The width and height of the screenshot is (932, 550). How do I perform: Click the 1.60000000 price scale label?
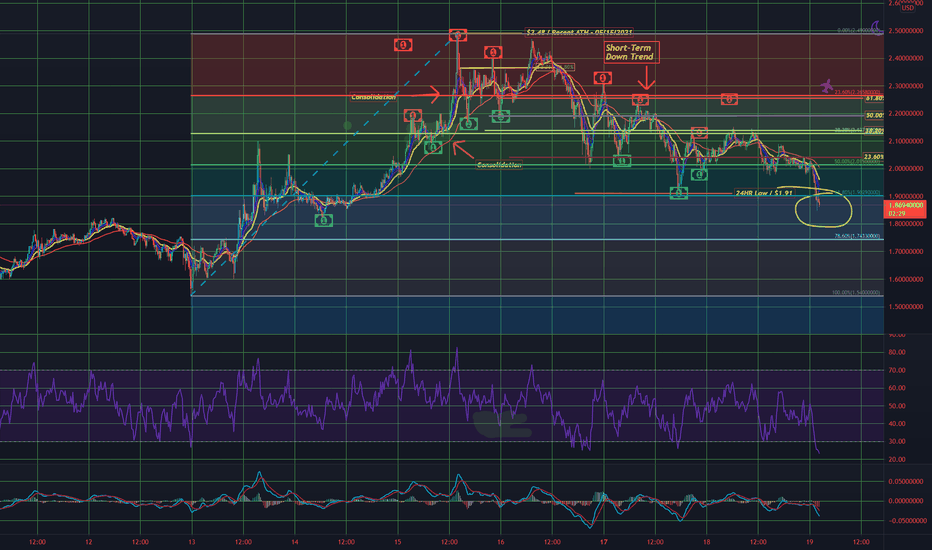click(x=906, y=279)
